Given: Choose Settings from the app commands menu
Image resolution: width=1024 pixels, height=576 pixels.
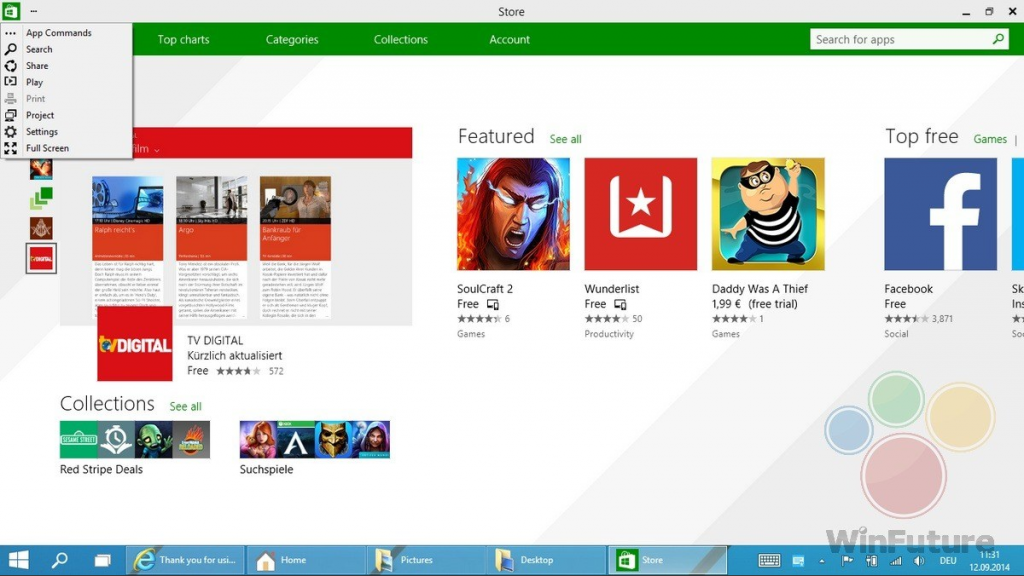Looking at the screenshot, I should click(42, 132).
